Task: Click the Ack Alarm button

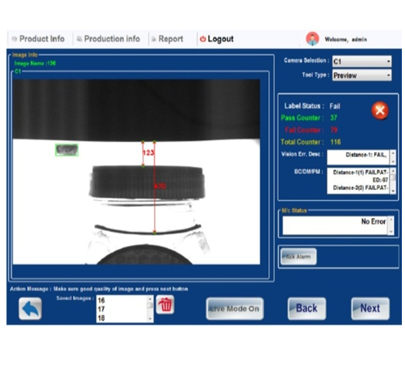Action: coord(298,257)
